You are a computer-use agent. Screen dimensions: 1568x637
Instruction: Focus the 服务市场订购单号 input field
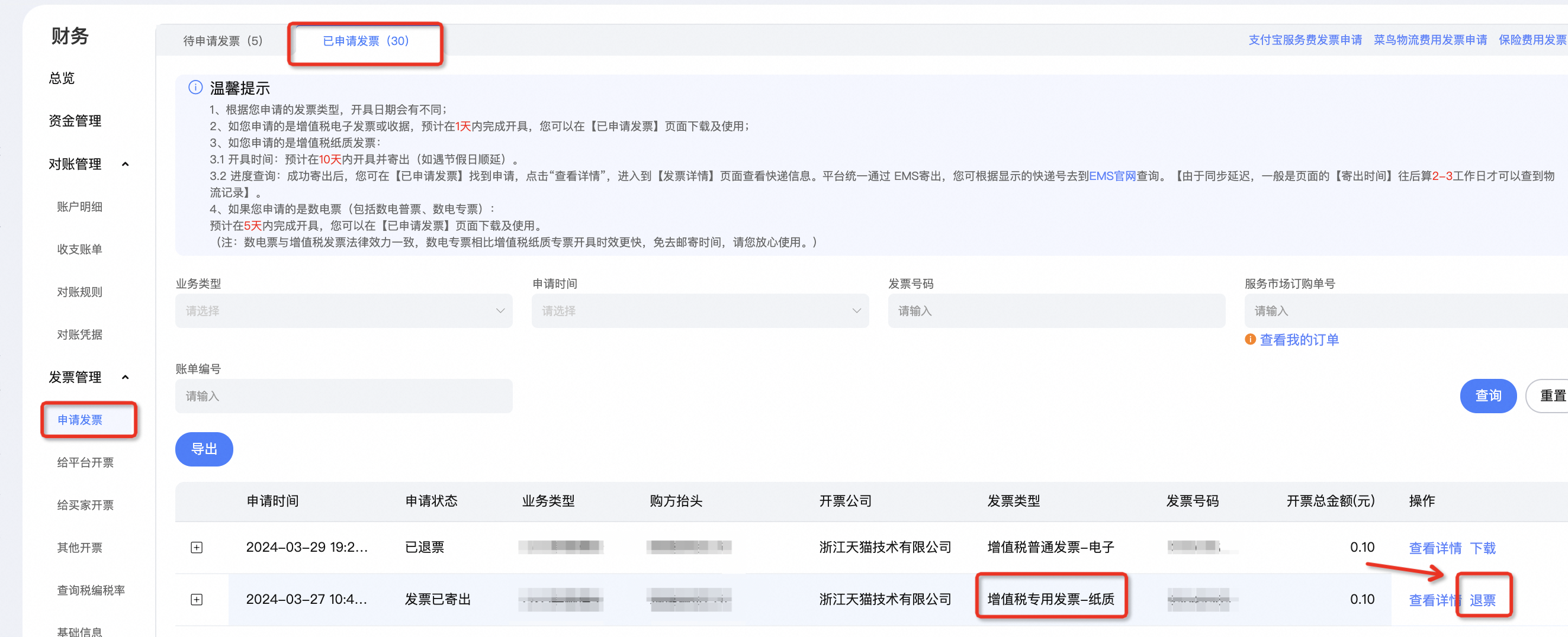(1406, 311)
